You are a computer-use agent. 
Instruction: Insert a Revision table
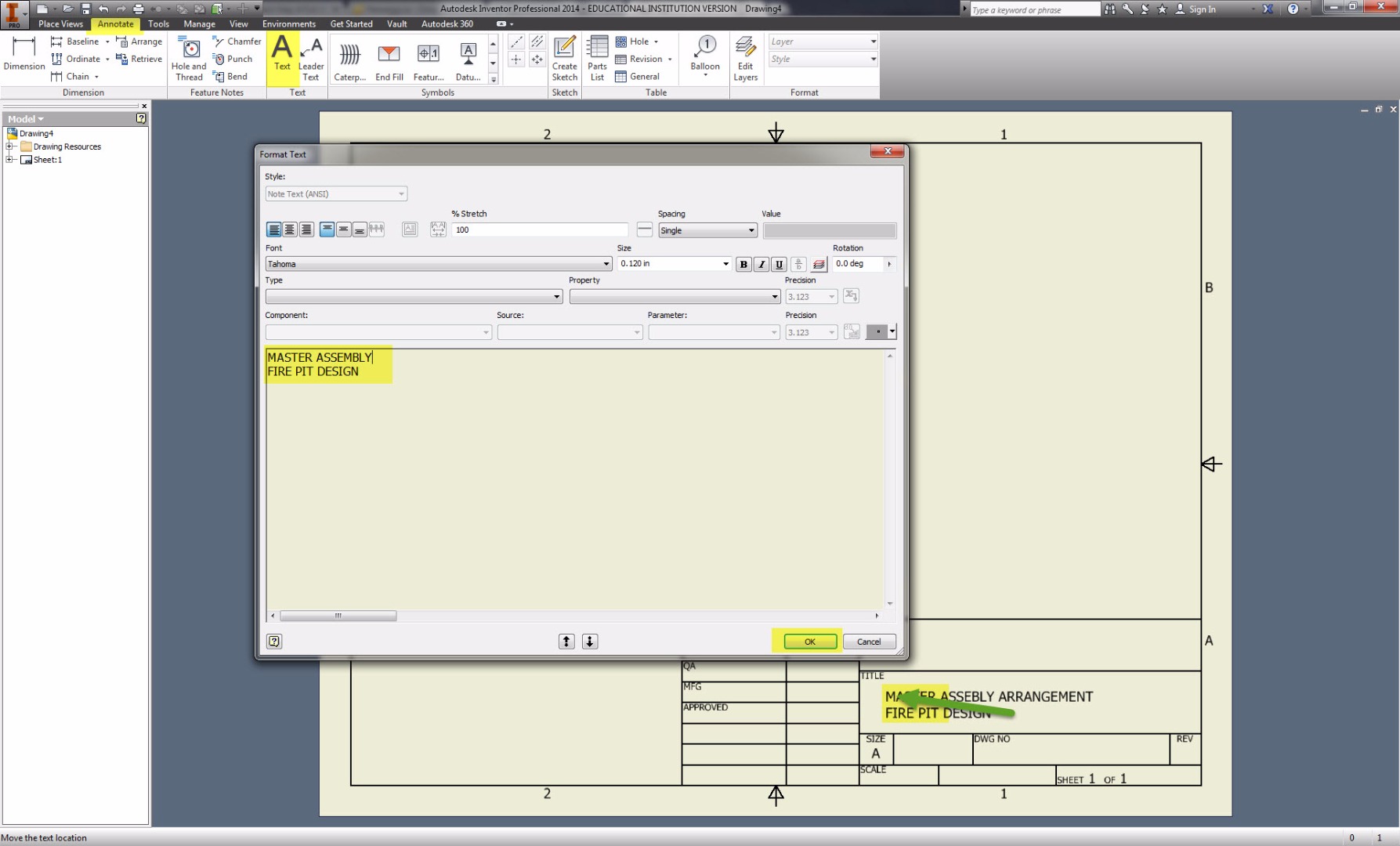639,59
